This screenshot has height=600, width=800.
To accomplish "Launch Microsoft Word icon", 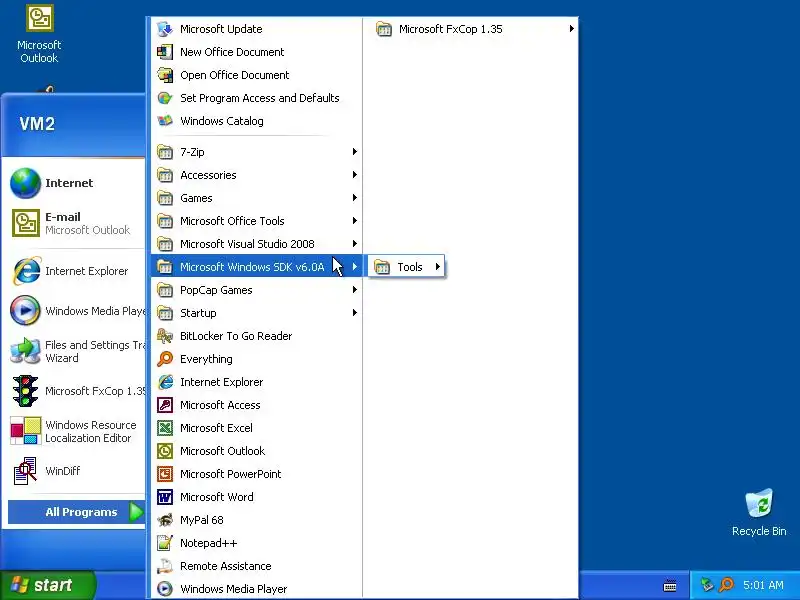I will (165, 496).
